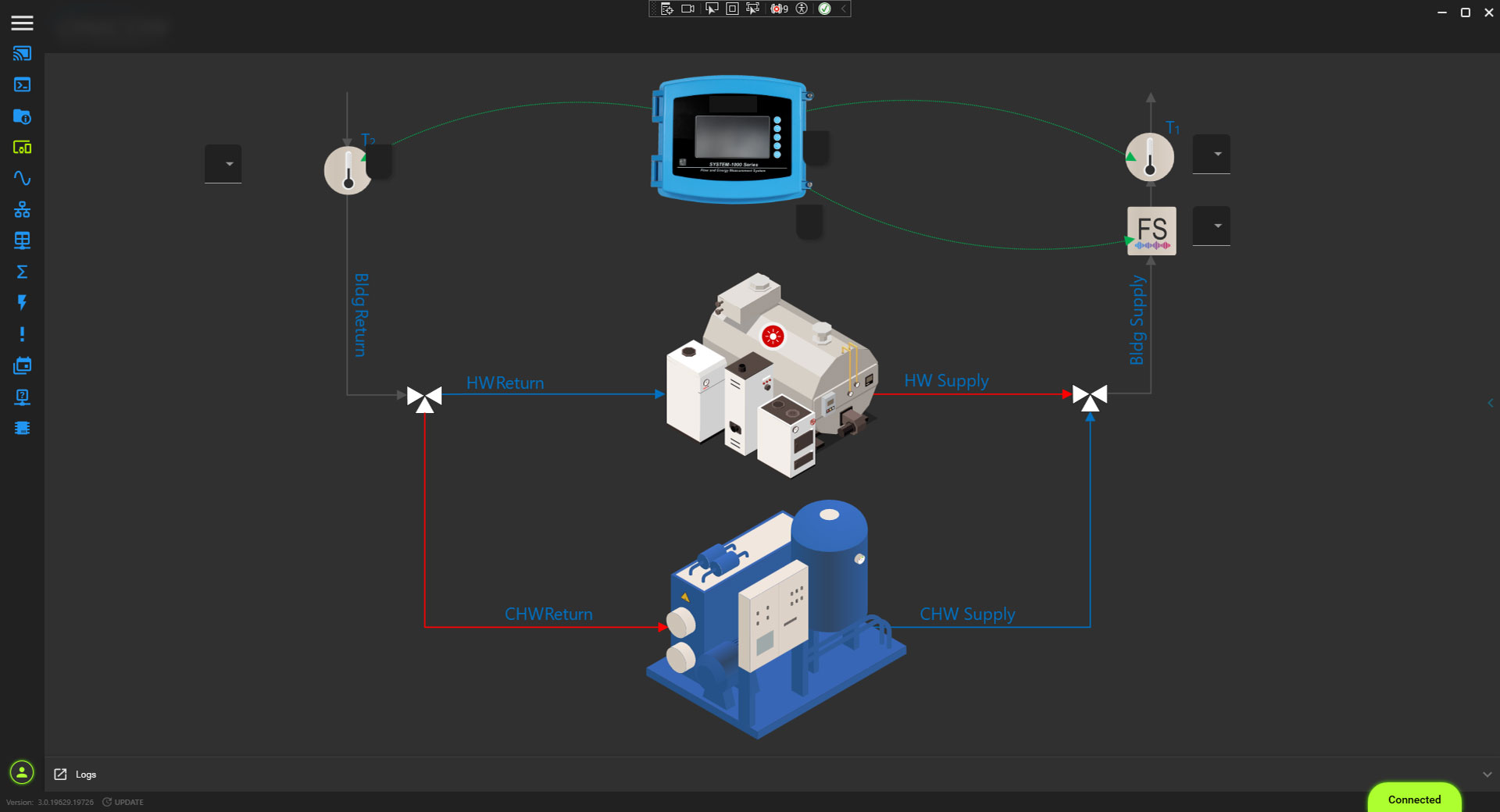The height and width of the screenshot is (812, 1500).
Task: Click the Connected status button
Action: (1413, 800)
